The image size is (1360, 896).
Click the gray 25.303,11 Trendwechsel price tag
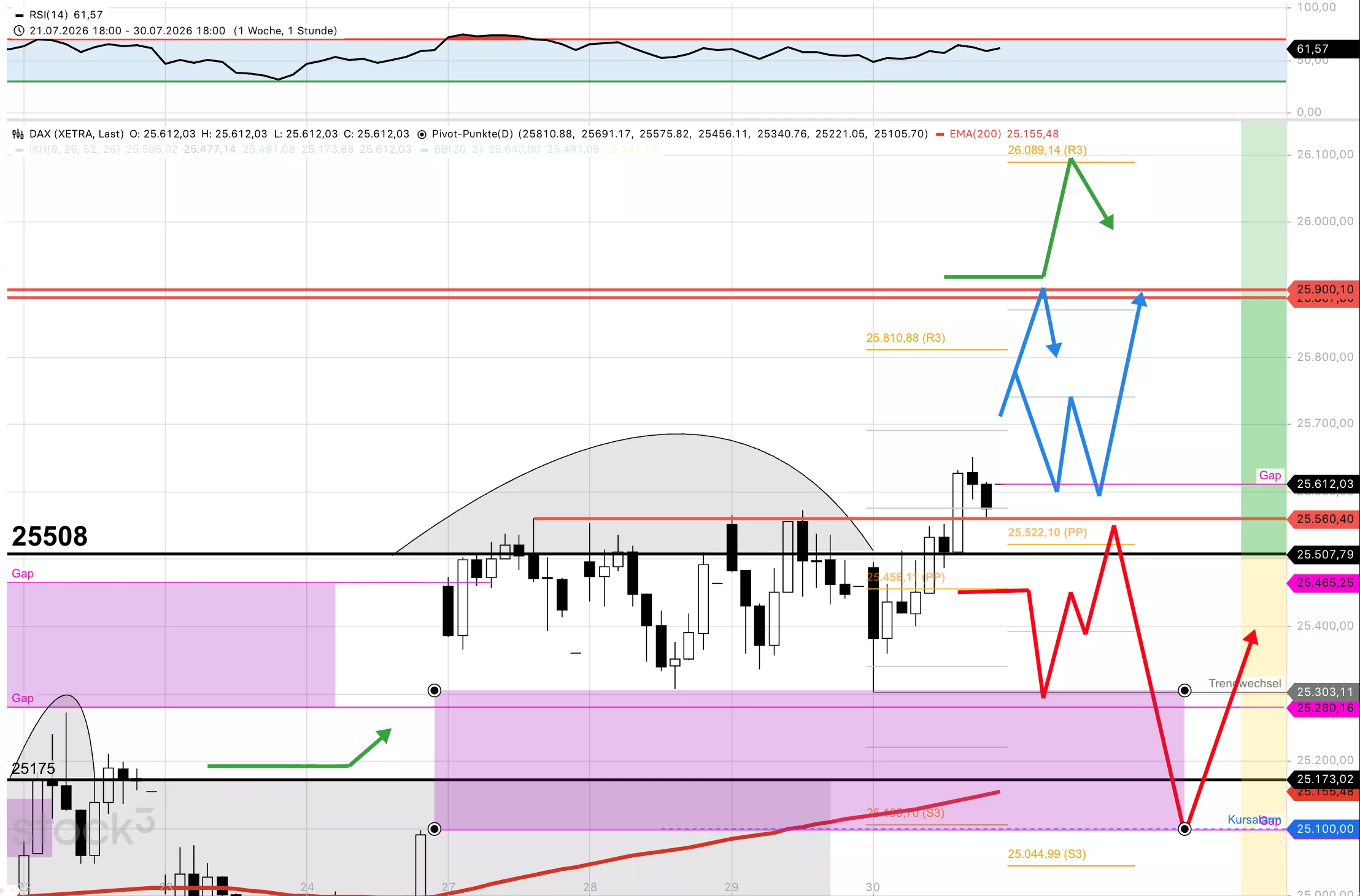tap(1324, 692)
